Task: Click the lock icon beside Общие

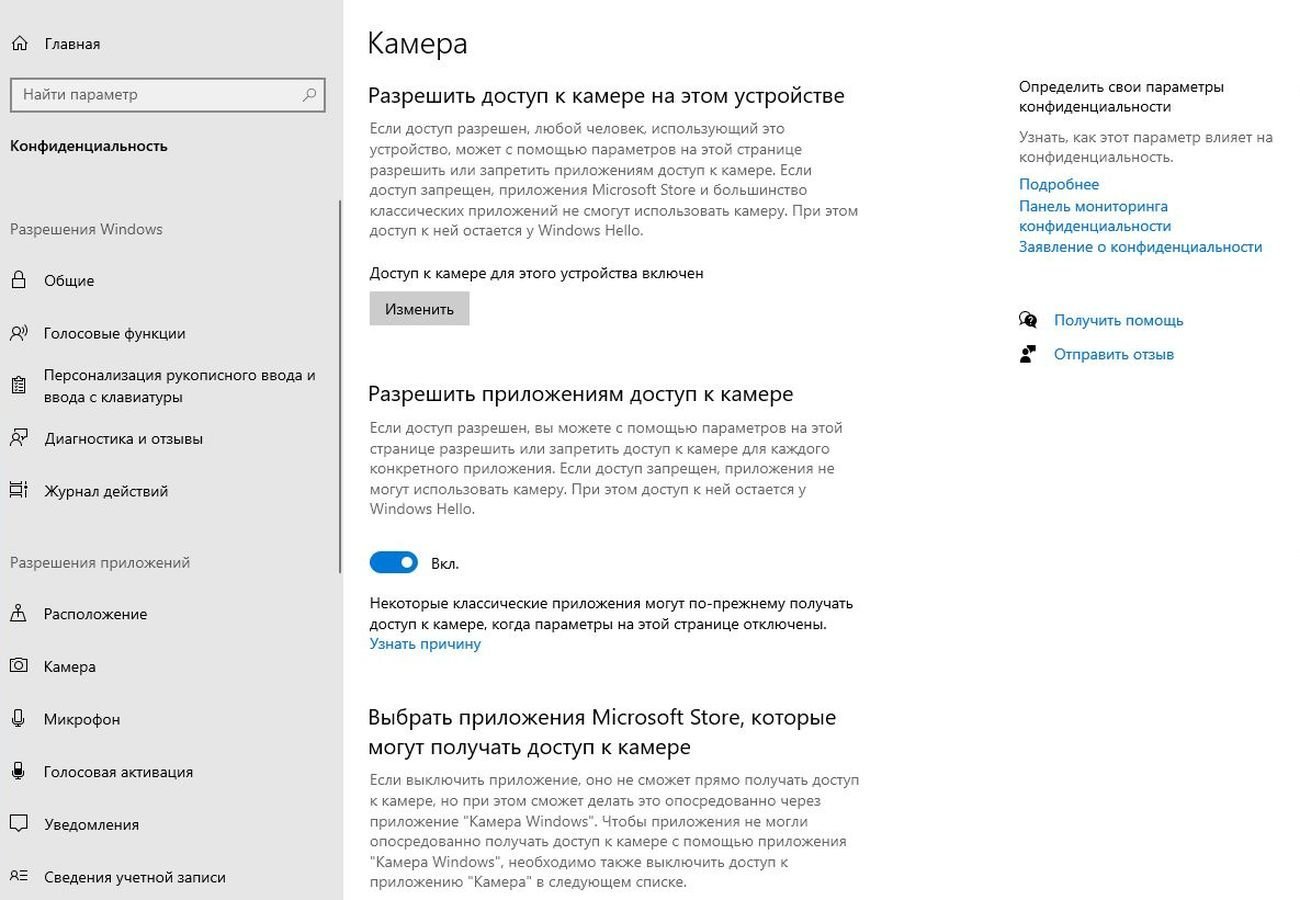Action: tap(19, 281)
